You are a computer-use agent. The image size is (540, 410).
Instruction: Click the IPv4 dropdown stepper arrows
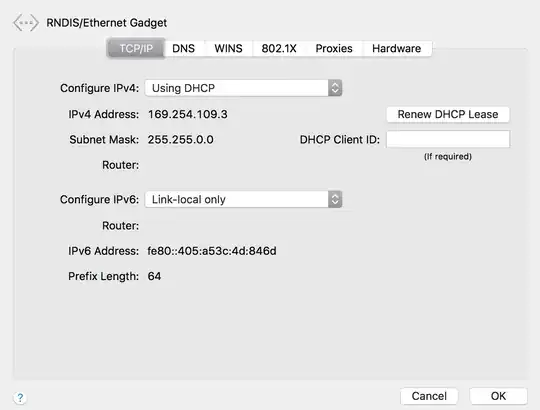click(335, 88)
